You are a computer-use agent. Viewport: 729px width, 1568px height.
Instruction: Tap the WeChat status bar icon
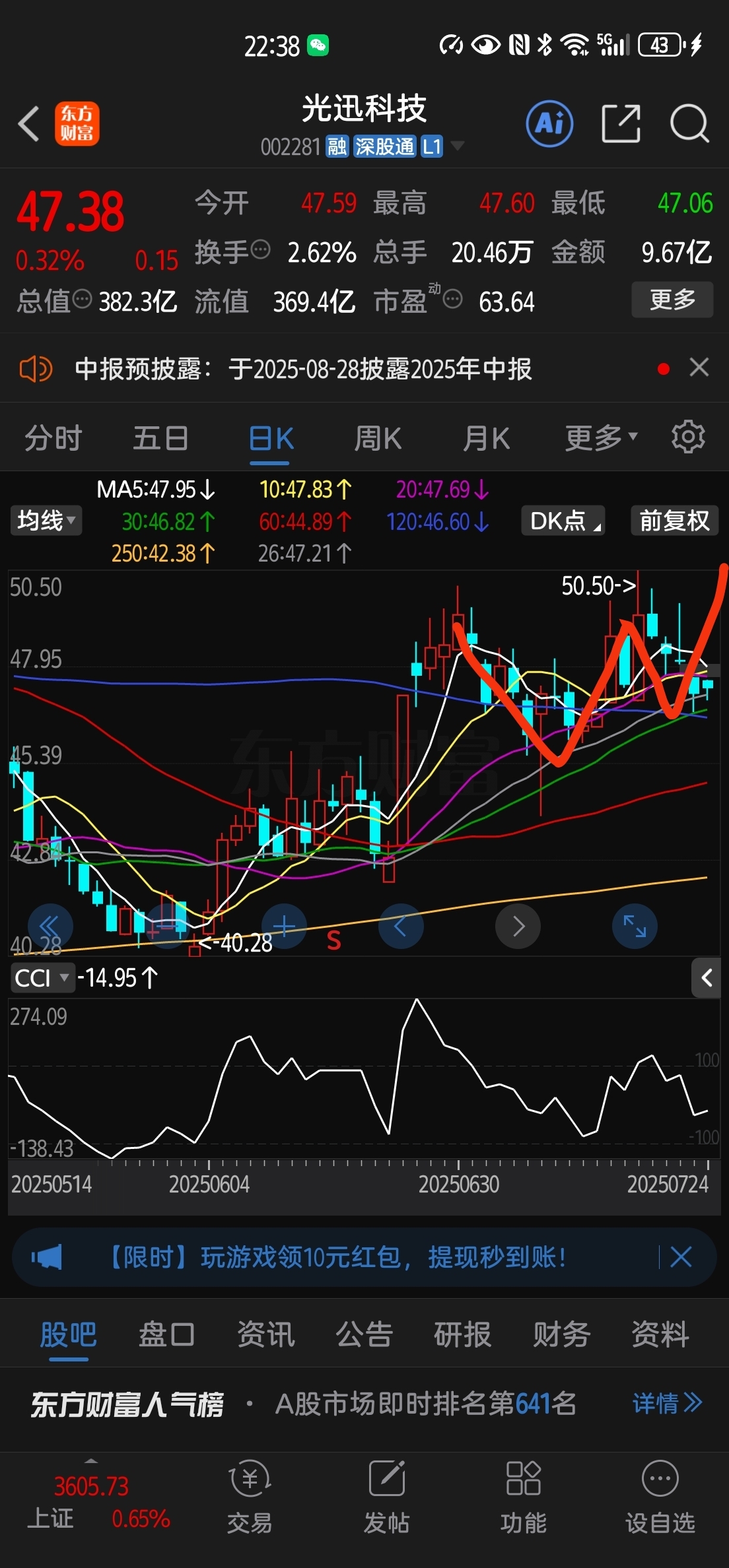pos(318,46)
